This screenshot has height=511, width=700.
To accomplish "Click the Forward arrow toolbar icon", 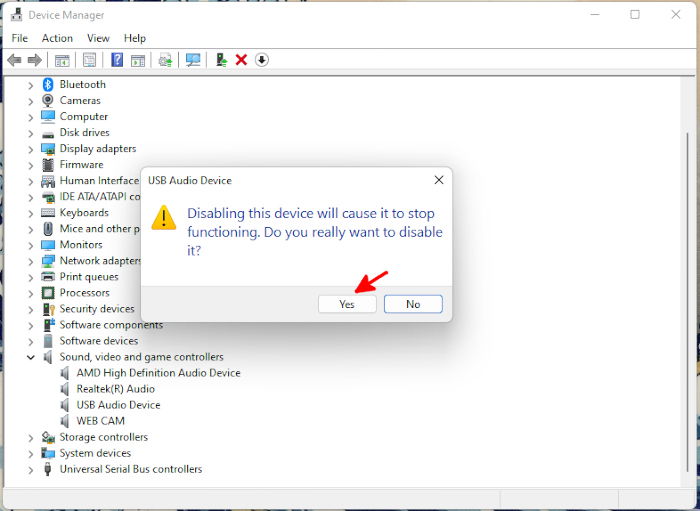I will click(34, 60).
